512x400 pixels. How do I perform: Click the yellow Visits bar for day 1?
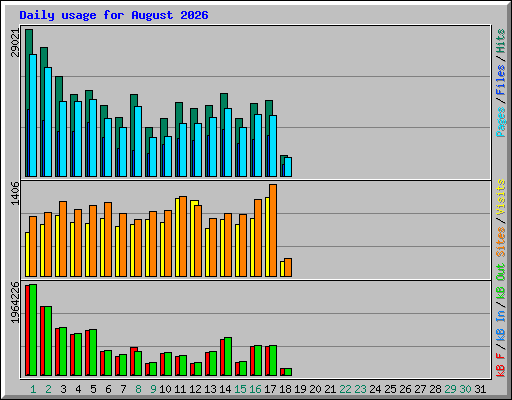[x=27, y=254]
